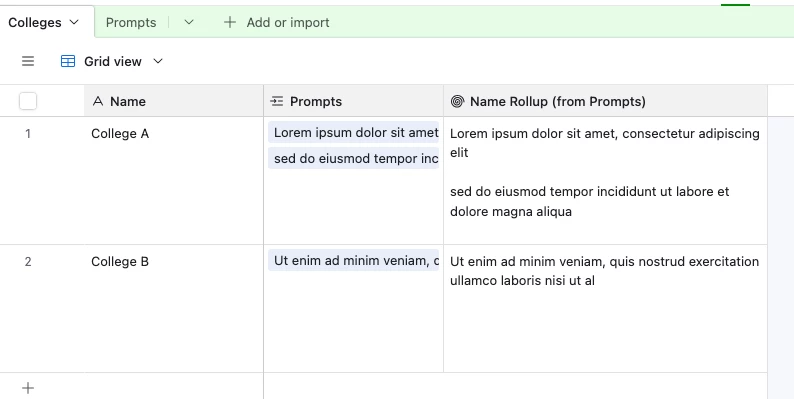Viewport: 794px width, 399px height.
Task: Expand the Grid view dropdown arrow
Action: pyautogui.click(x=158, y=61)
